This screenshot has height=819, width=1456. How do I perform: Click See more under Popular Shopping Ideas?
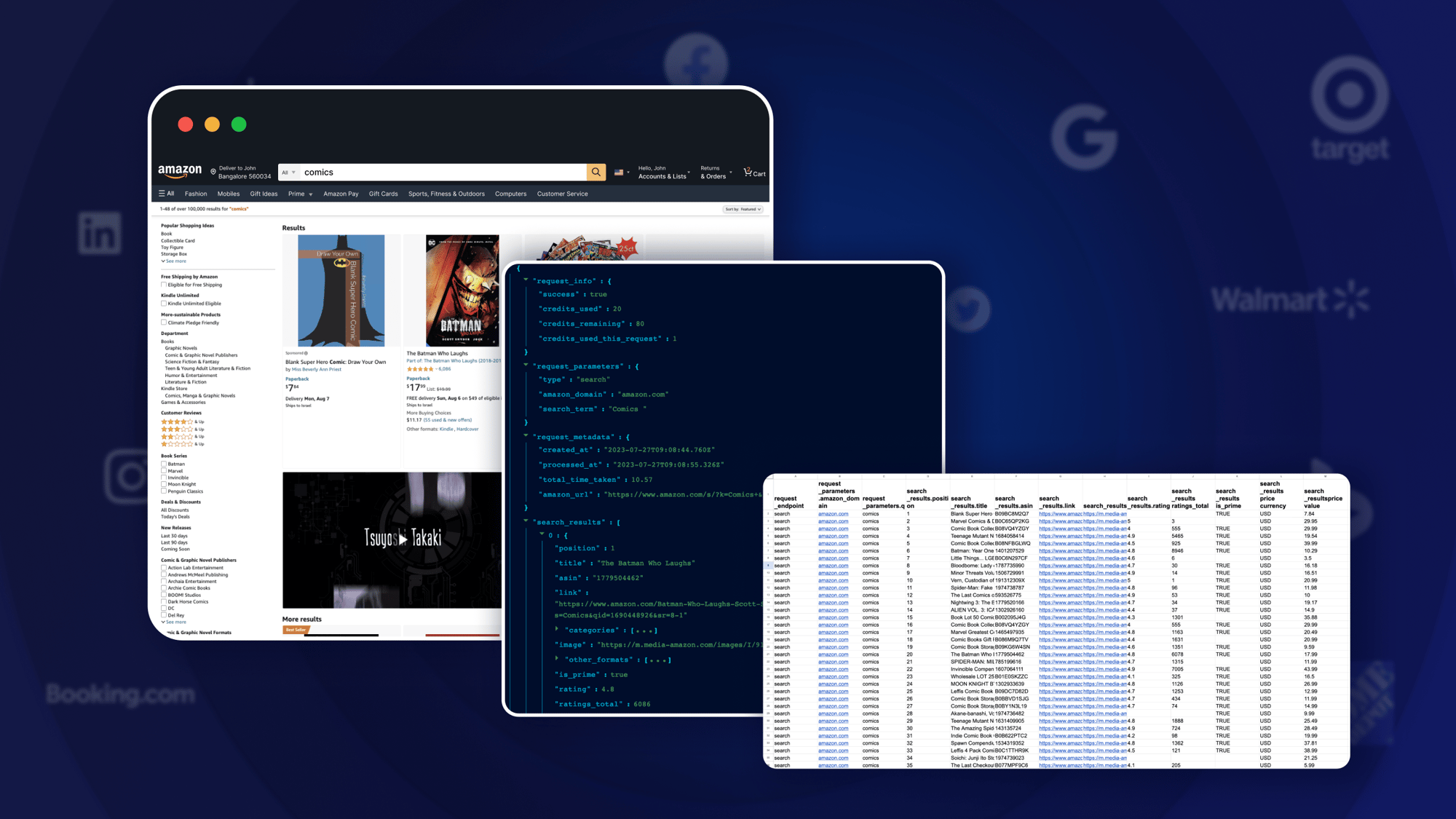[x=175, y=261]
